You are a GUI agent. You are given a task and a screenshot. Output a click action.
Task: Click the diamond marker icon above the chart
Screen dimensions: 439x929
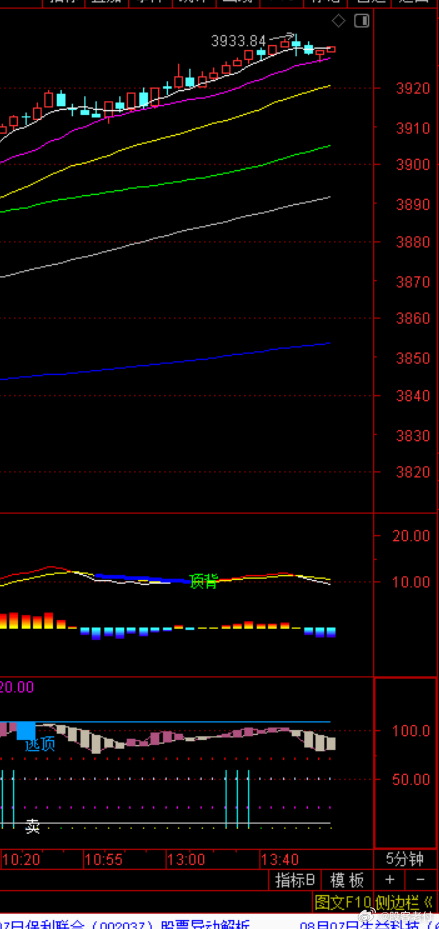[338, 21]
